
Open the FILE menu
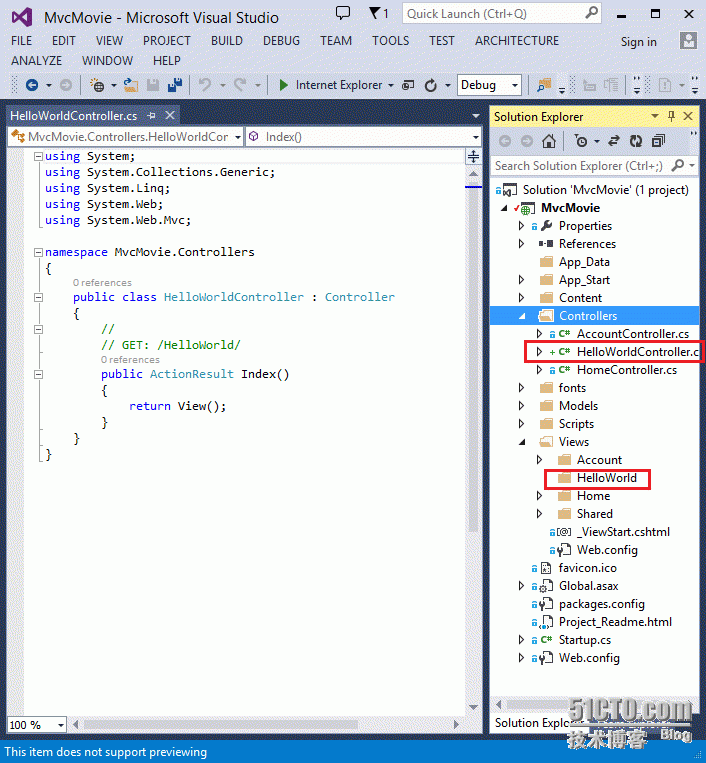click(x=21, y=41)
